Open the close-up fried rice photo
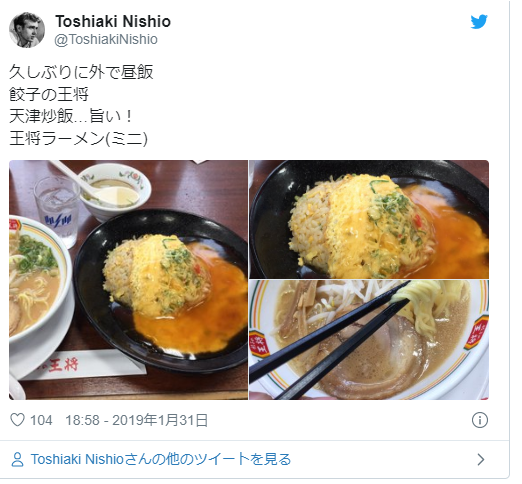The width and height of the screenshot is (522, 484). [369, 219]
